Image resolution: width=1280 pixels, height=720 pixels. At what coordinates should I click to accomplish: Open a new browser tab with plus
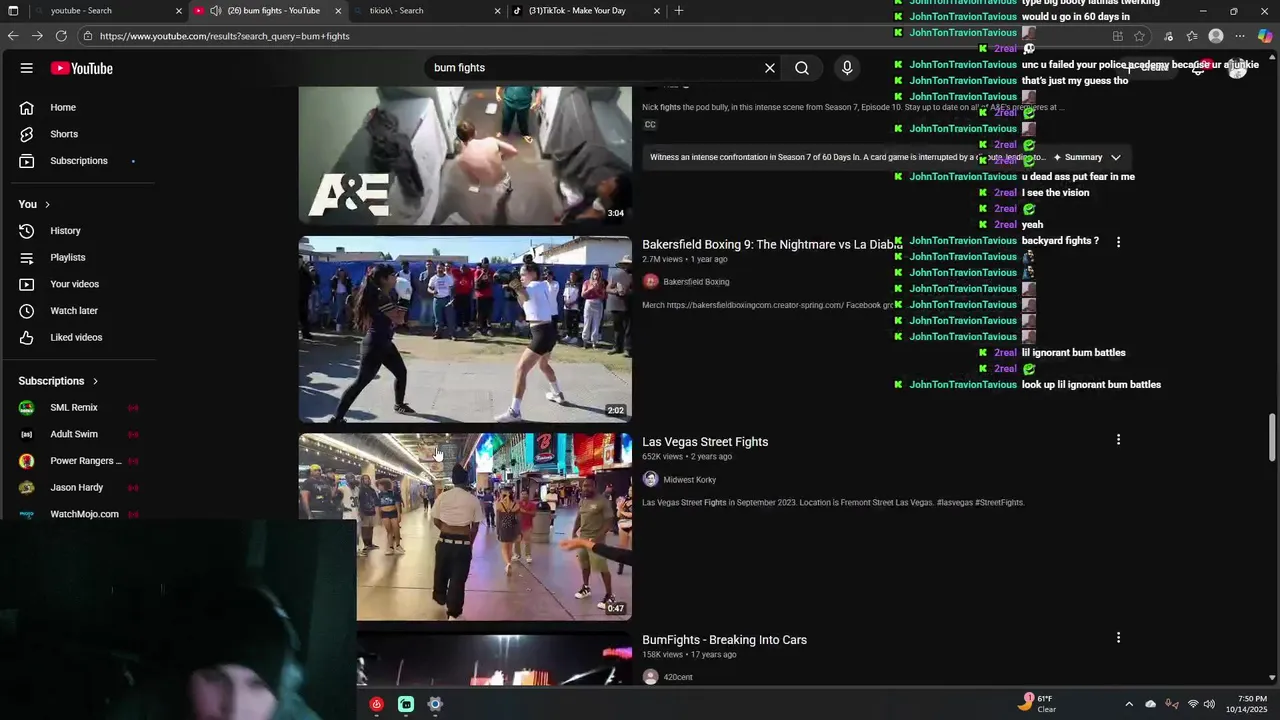point(679,11)
